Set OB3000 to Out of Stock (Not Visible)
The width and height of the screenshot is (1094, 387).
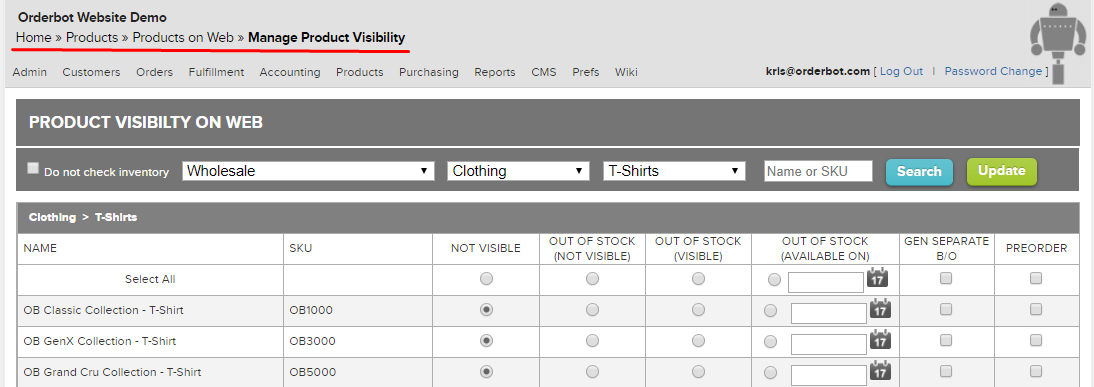click(592, 340)
